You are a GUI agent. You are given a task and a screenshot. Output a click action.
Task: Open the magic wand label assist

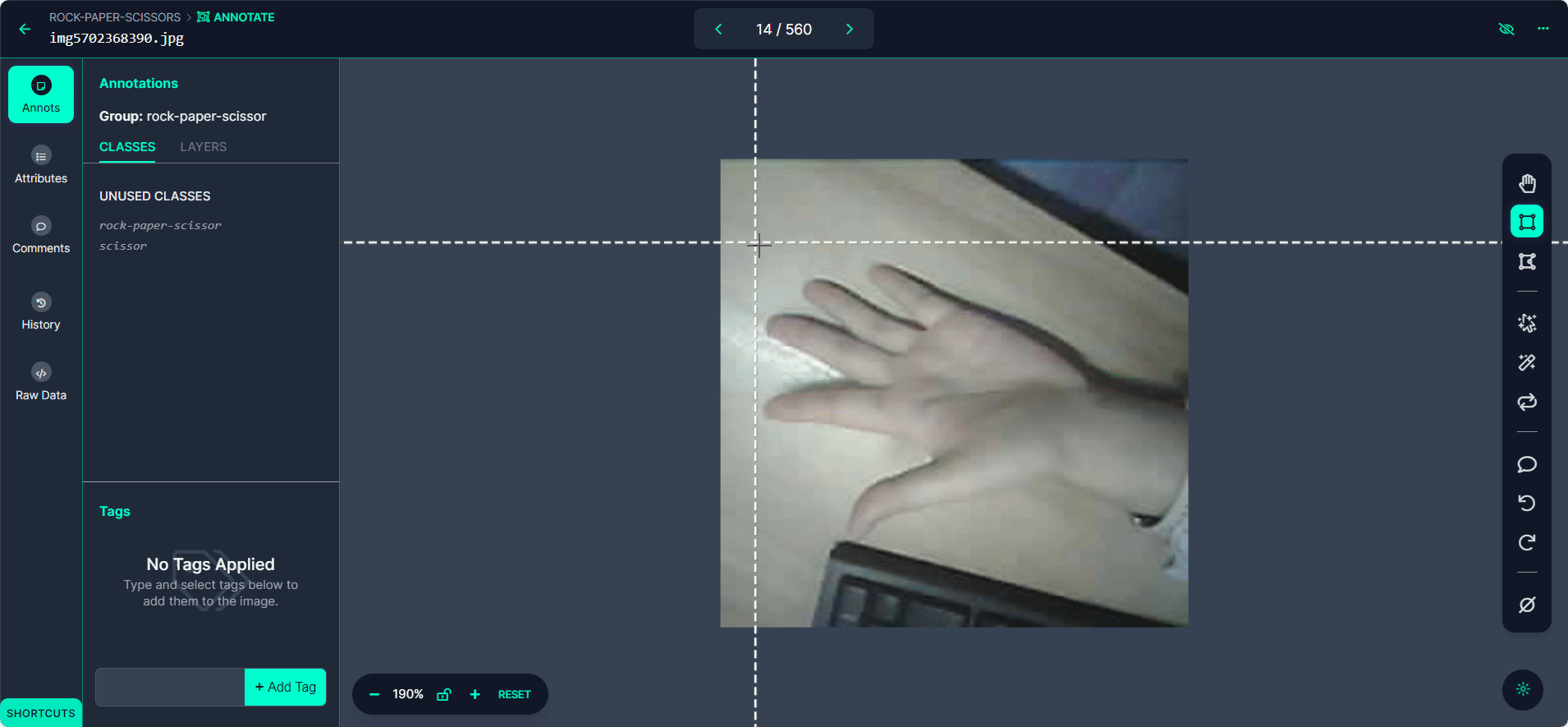pos(1526,362)
